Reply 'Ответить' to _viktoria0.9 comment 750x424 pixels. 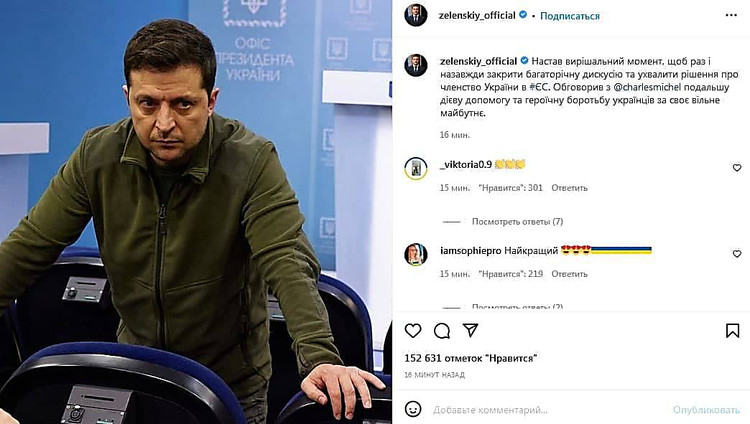point(569,188)
